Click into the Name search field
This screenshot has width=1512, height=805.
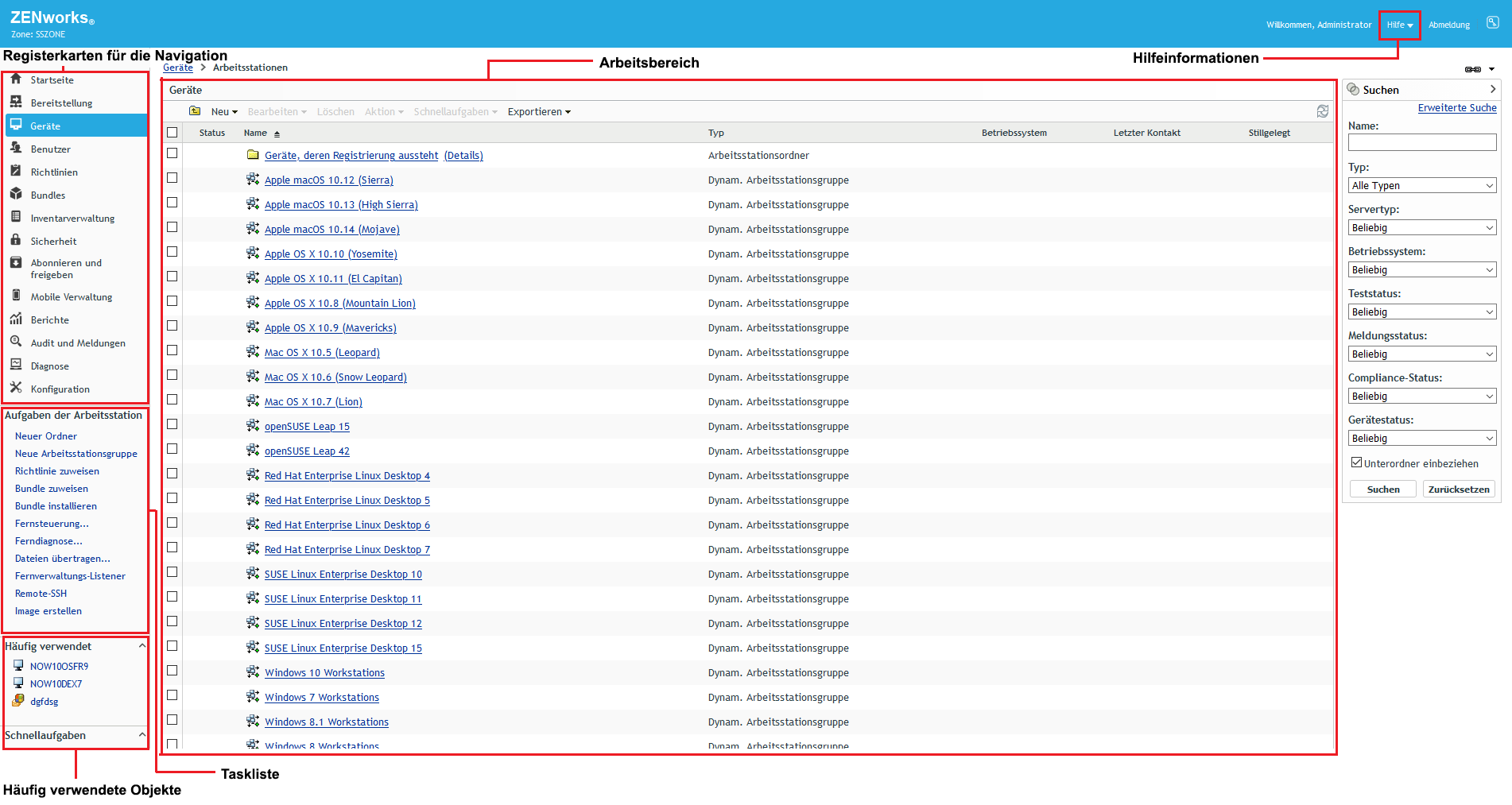(1422, 142)
